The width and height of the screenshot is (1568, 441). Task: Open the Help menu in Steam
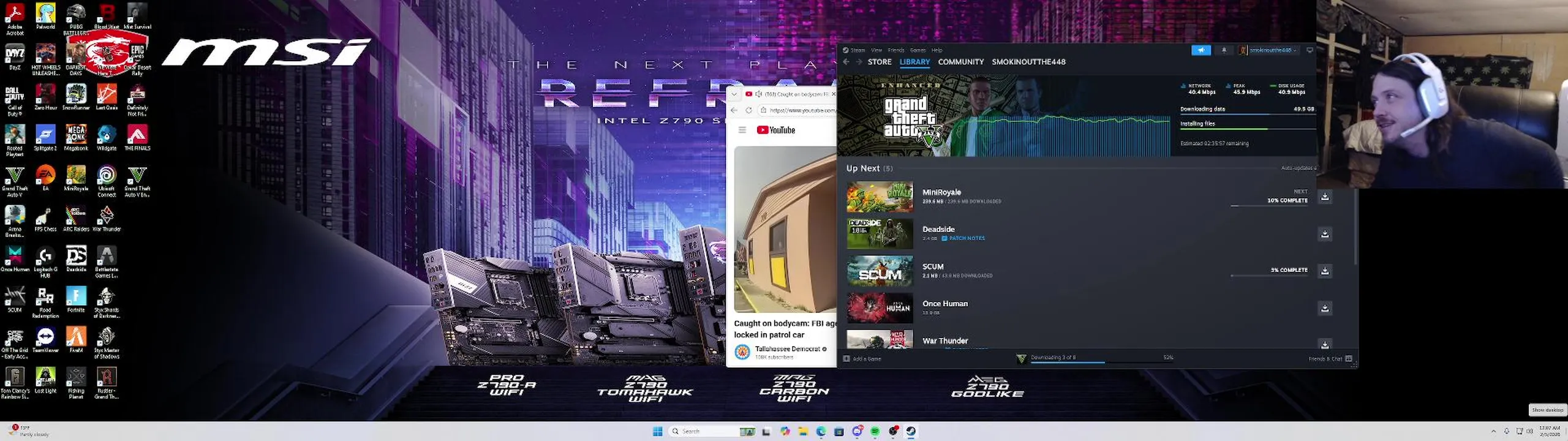(937, 50)
